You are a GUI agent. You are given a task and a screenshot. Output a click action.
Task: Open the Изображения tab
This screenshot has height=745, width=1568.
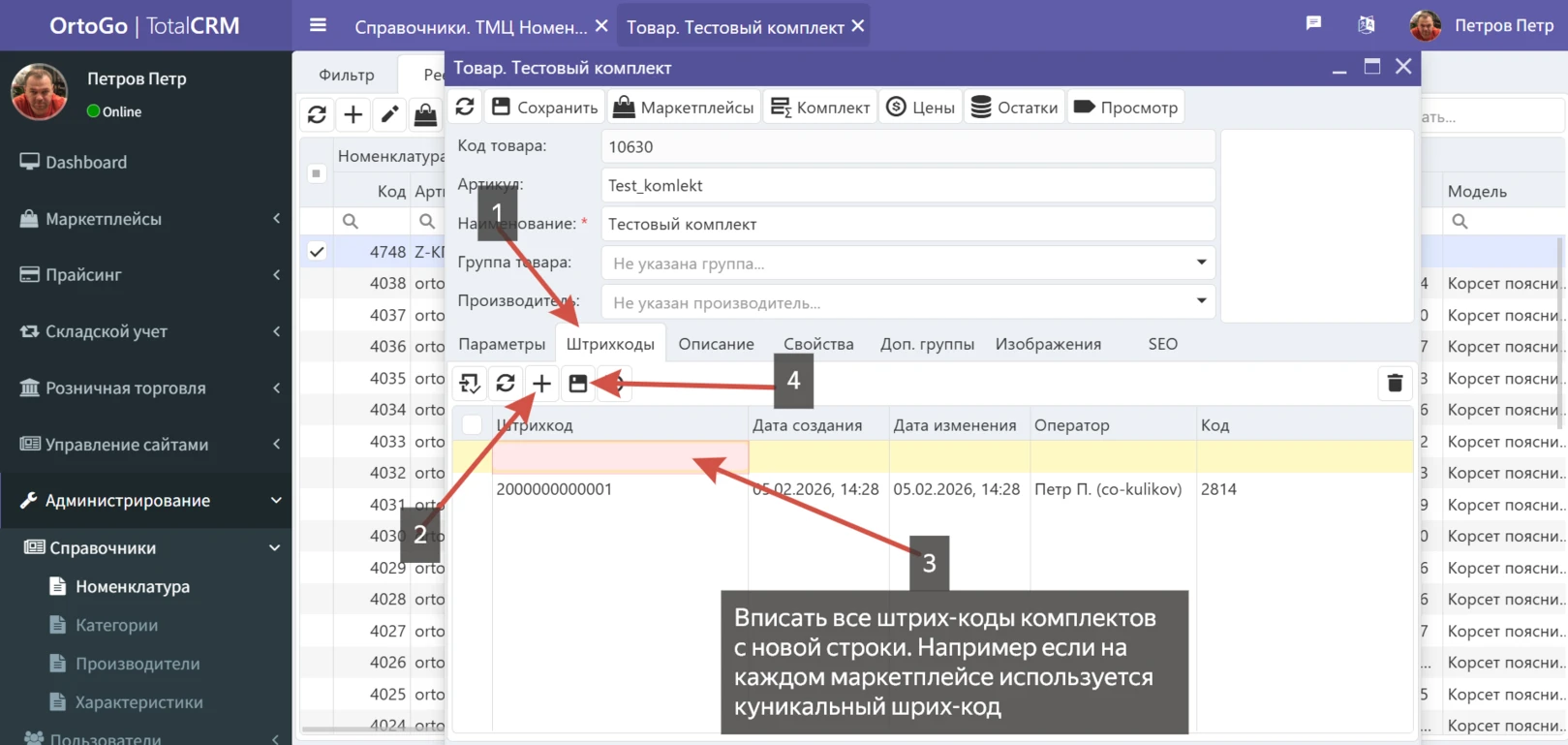point(1048,344)
